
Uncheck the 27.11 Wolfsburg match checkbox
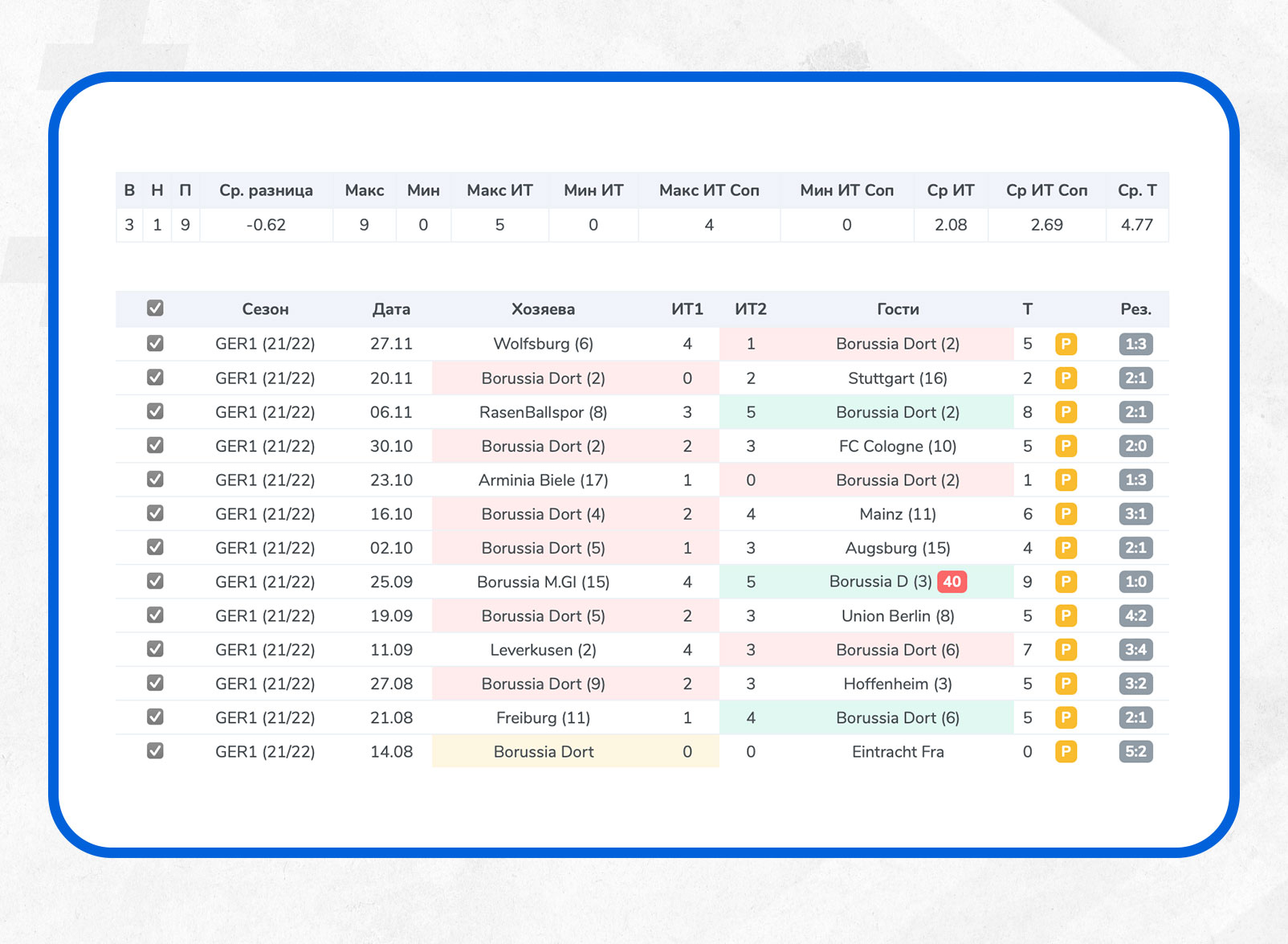pyautogui.click(x=155, y=344)
